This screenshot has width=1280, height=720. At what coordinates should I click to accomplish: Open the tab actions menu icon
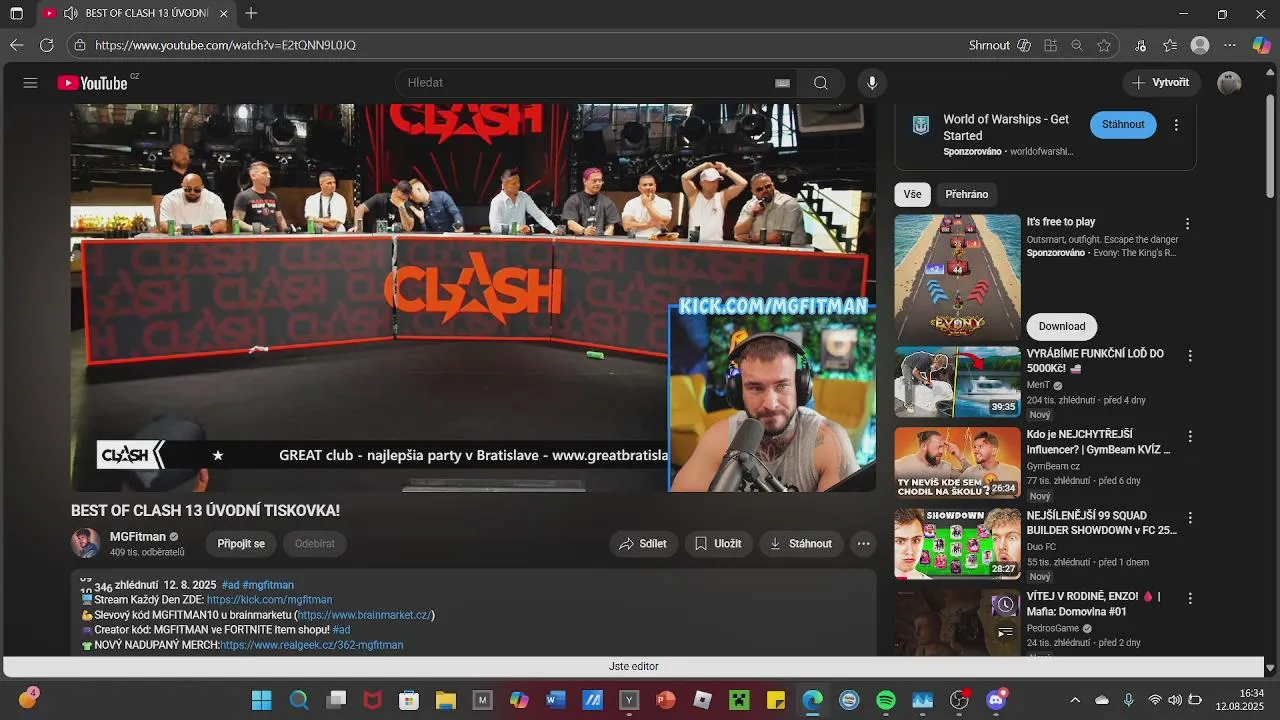pos(16,14)
